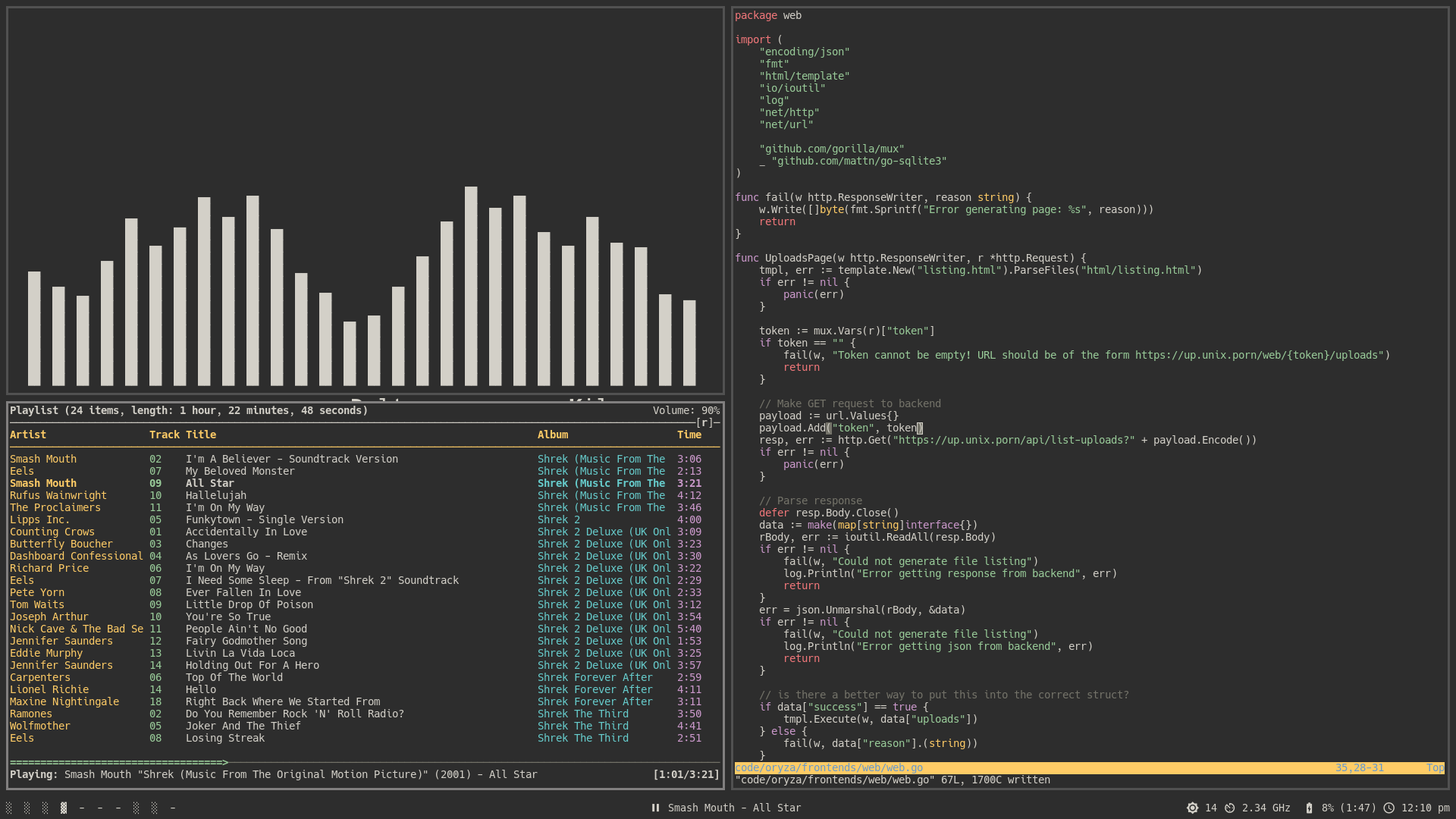Click the CPU frequency gauge icon

(1230, 808)
